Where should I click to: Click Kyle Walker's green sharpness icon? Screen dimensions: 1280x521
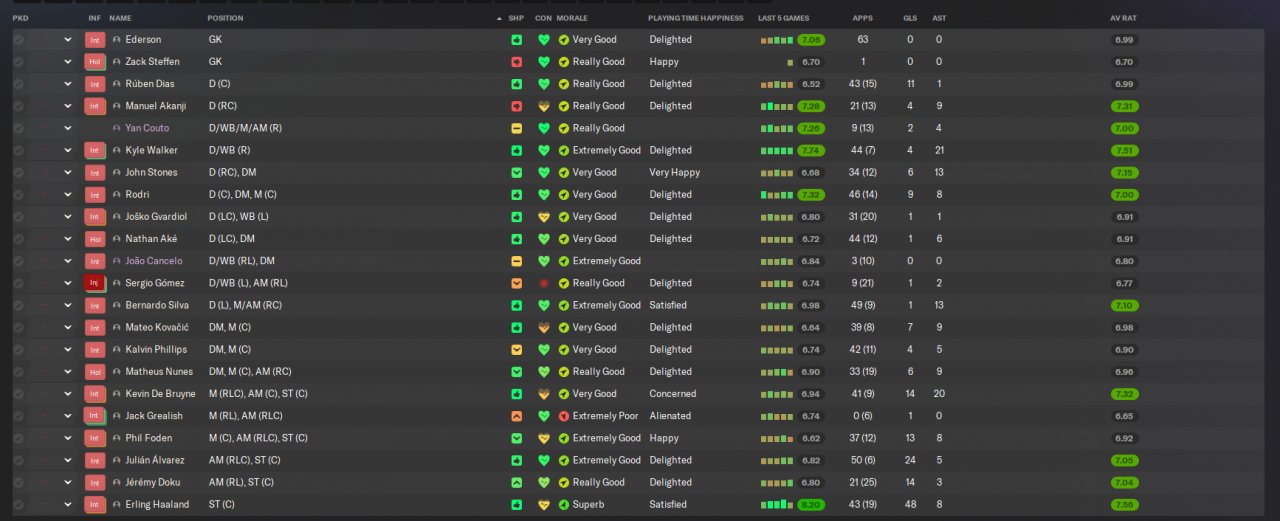(516, 150)
